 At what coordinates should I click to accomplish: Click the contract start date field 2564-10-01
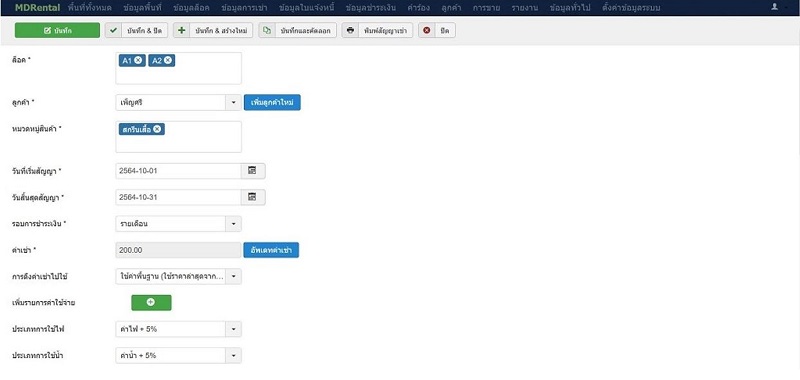(178, 171)
